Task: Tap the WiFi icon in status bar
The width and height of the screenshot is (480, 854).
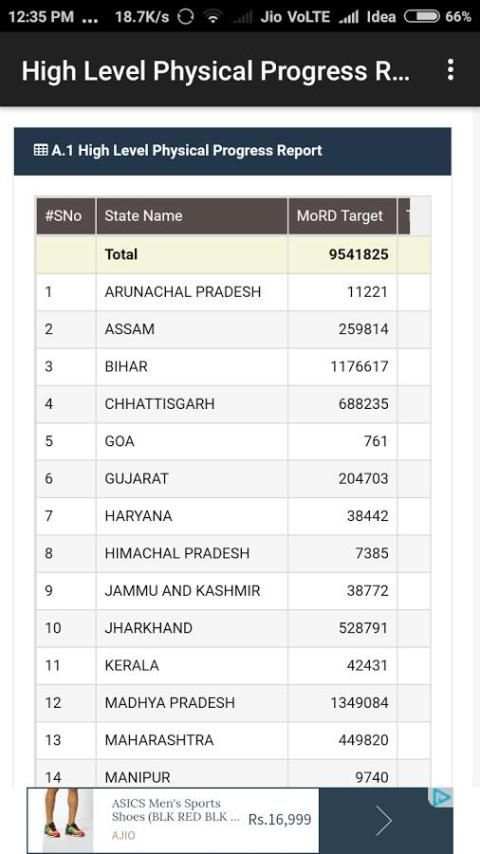Action: [x=213, y=17]
